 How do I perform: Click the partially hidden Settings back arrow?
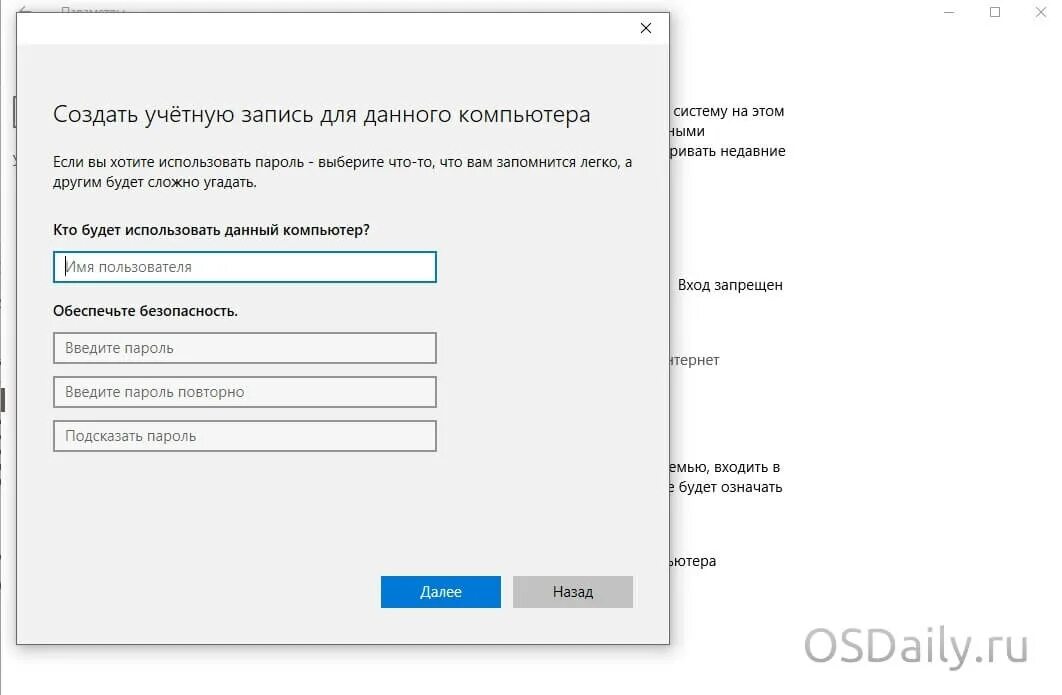click(x=24, y=9)
